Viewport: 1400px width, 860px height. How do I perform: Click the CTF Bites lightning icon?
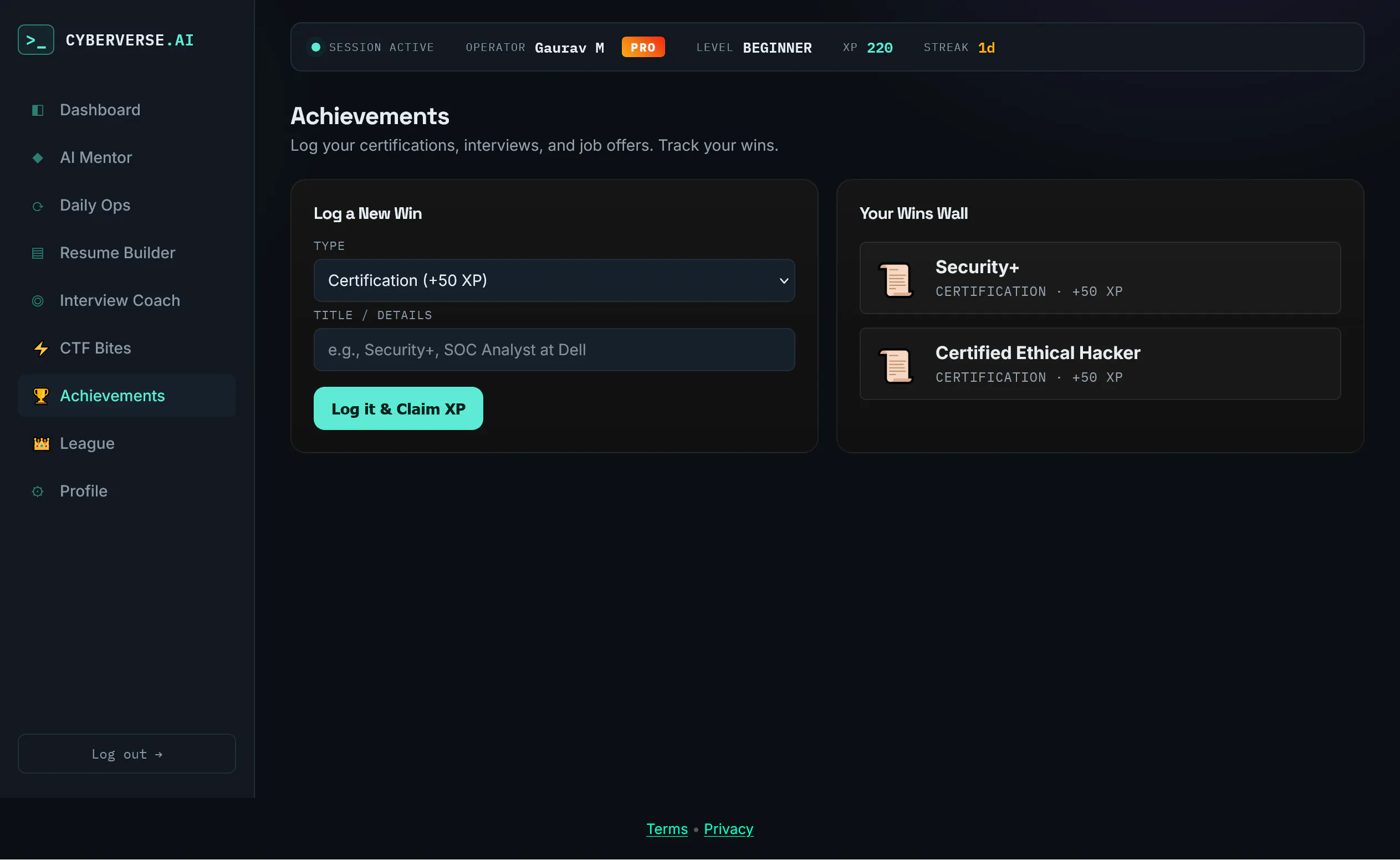coord(41,349)
